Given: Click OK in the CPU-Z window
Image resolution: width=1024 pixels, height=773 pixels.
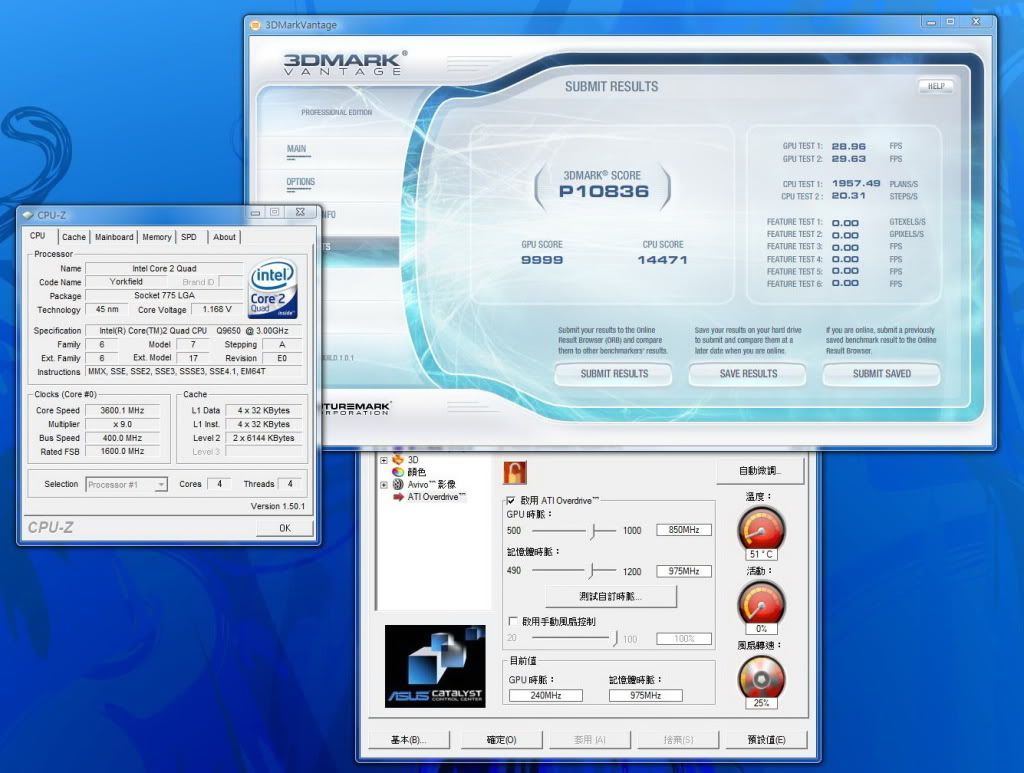Looking at the screenshot, I should (x=285, y=528).
